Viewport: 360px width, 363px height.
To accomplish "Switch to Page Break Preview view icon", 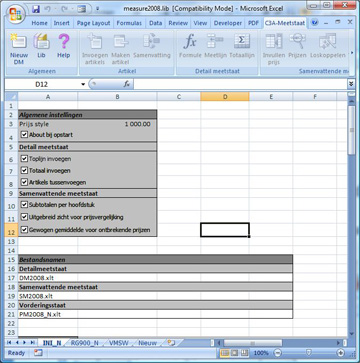I will (x=245, y=353).
